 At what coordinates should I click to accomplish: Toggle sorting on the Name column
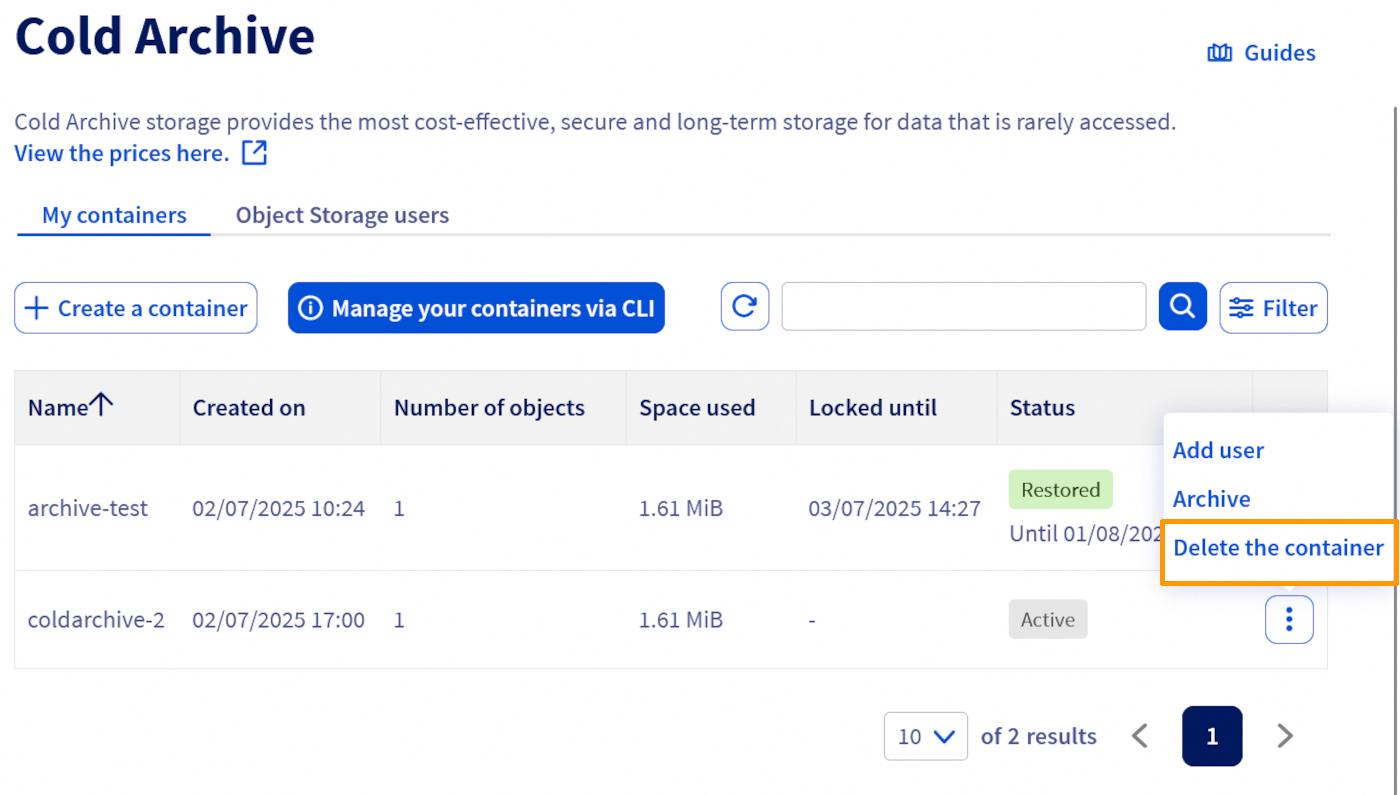click(x=70, y=407)
